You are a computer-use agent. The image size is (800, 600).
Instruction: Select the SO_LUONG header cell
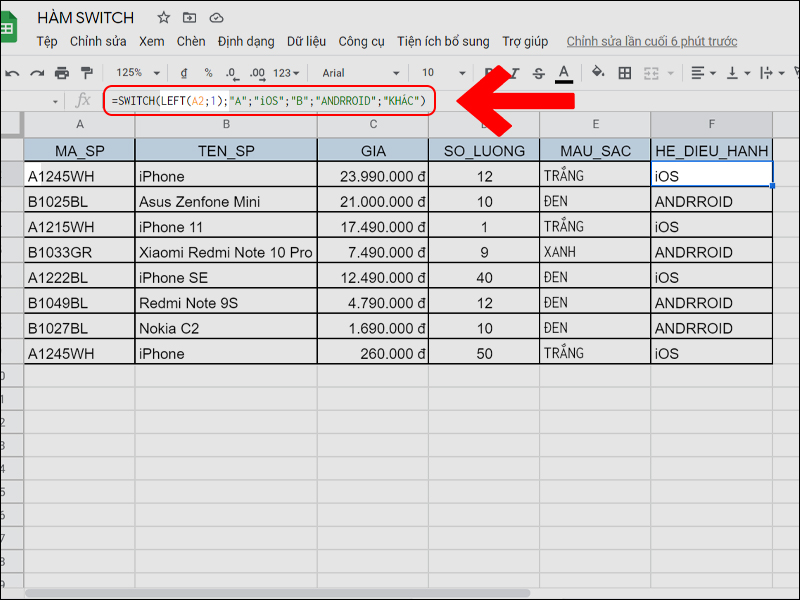[484, 151]
